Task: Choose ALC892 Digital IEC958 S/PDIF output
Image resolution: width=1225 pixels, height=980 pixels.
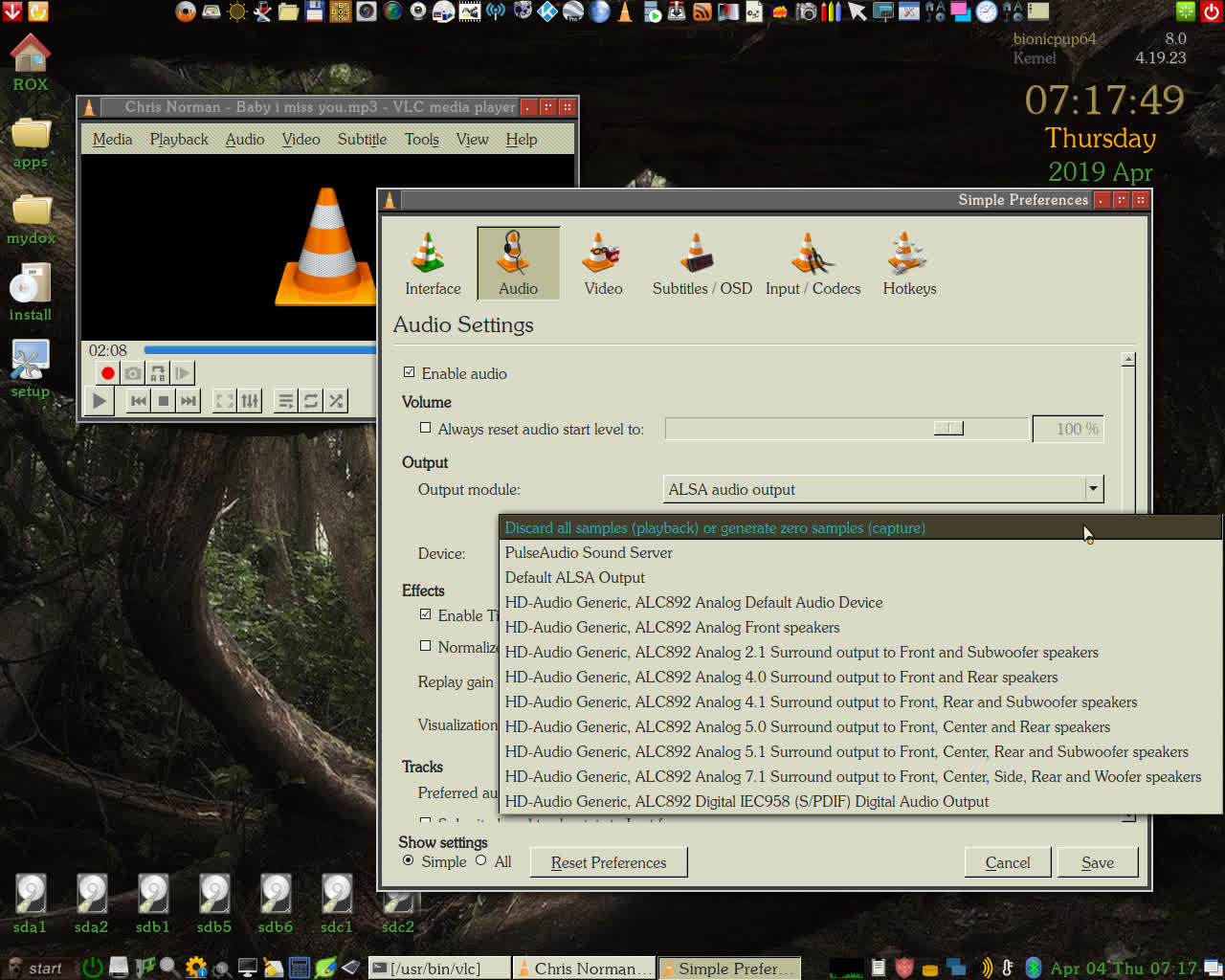Action: pos(860,801)
